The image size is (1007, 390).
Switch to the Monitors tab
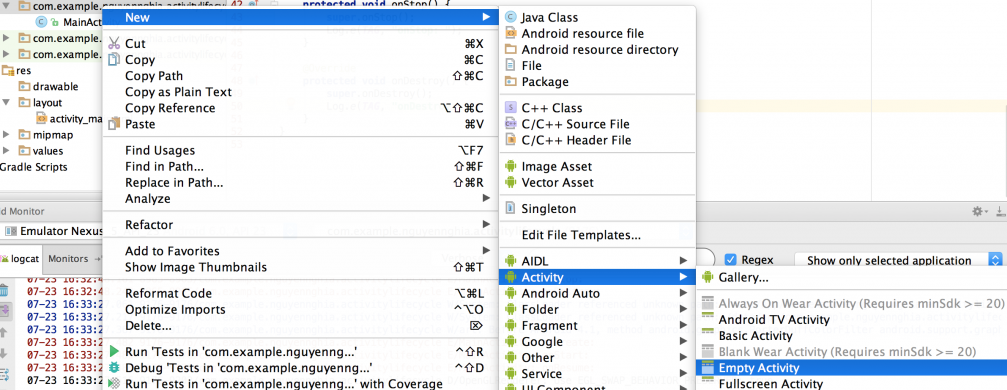68,258
